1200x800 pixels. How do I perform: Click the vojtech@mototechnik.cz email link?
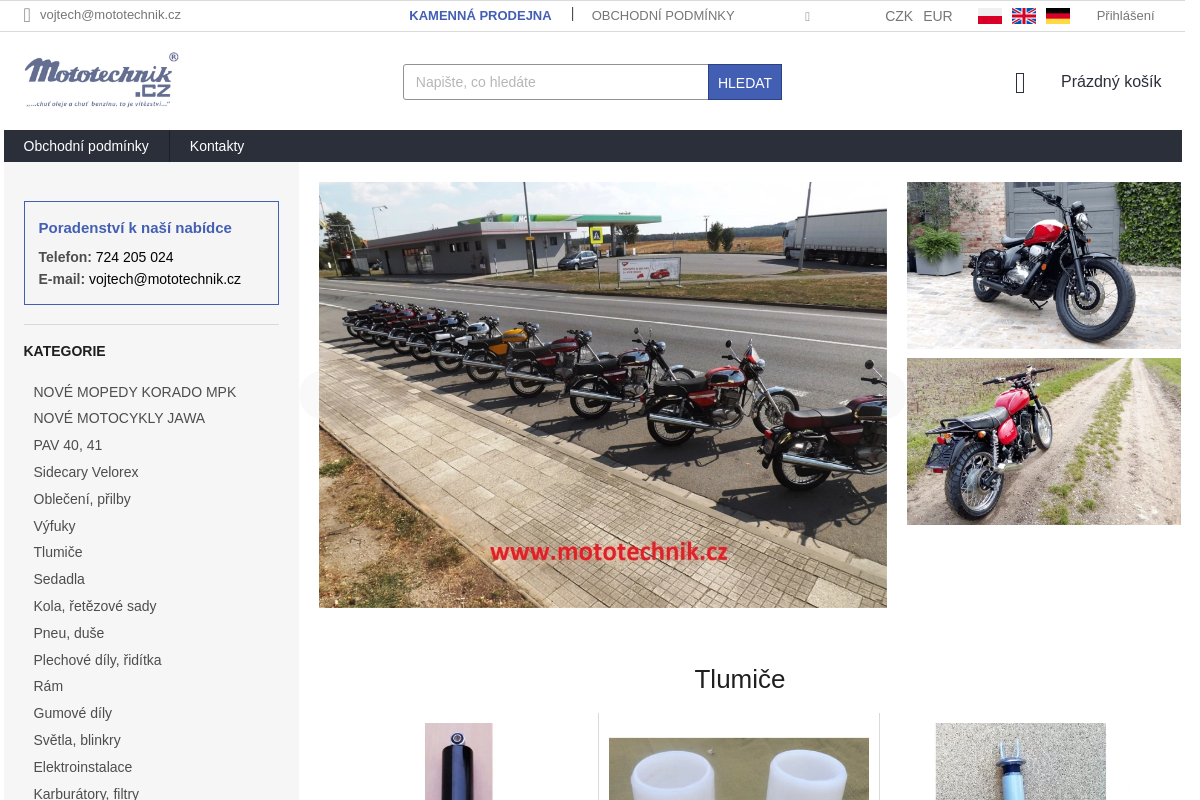click(111, 15)
